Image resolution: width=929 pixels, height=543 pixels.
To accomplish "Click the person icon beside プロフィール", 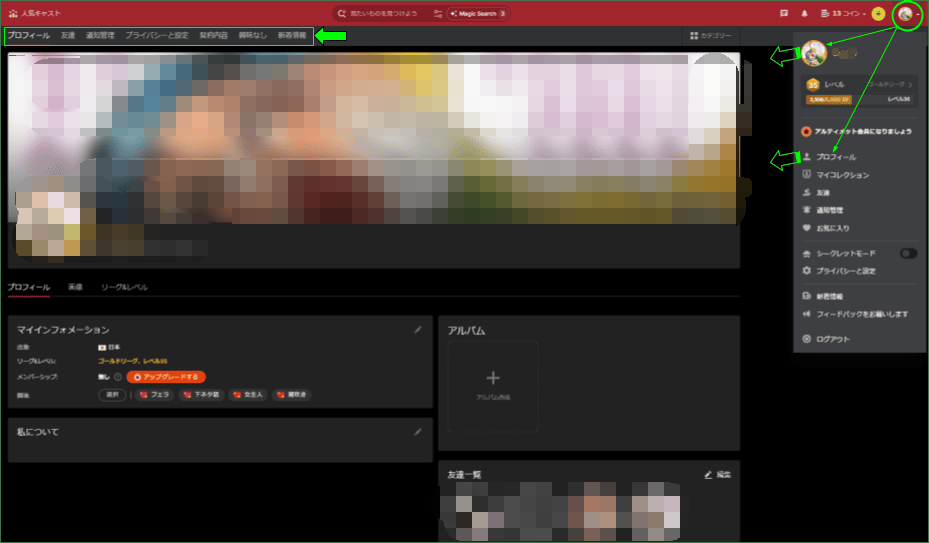I will pyautogui.click(x=806, y=157).
